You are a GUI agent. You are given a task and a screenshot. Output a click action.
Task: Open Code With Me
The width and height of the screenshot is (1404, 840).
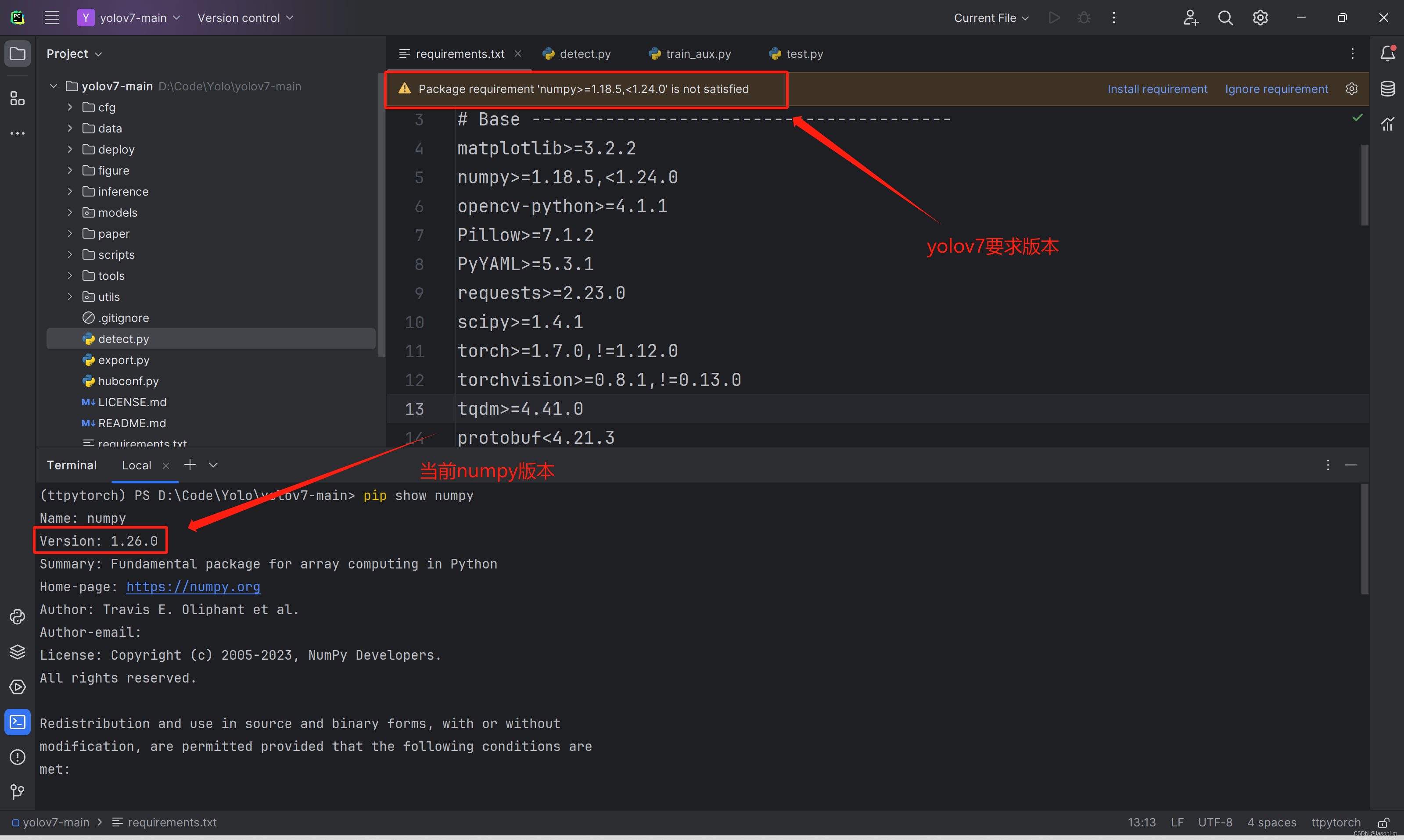point(1191,18)
